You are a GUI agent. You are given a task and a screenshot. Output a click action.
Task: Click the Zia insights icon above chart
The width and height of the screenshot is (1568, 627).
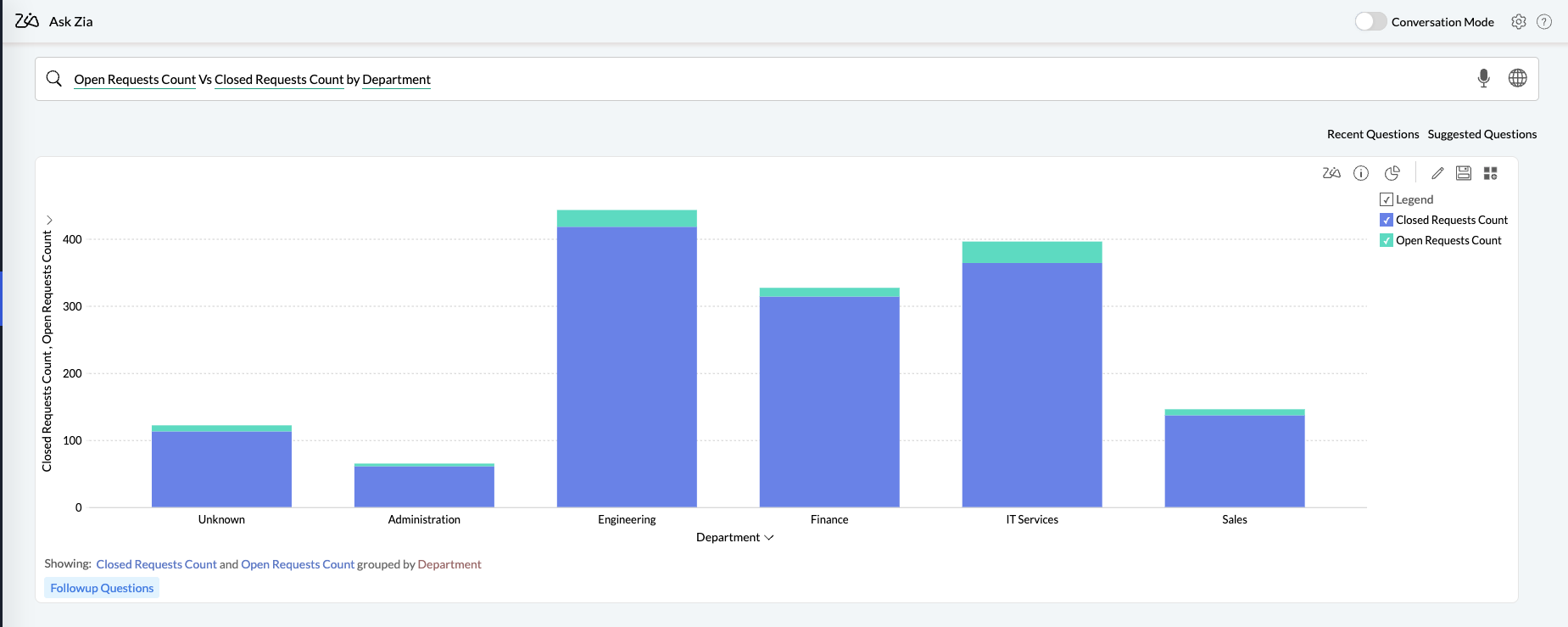tap(1331, 173)
